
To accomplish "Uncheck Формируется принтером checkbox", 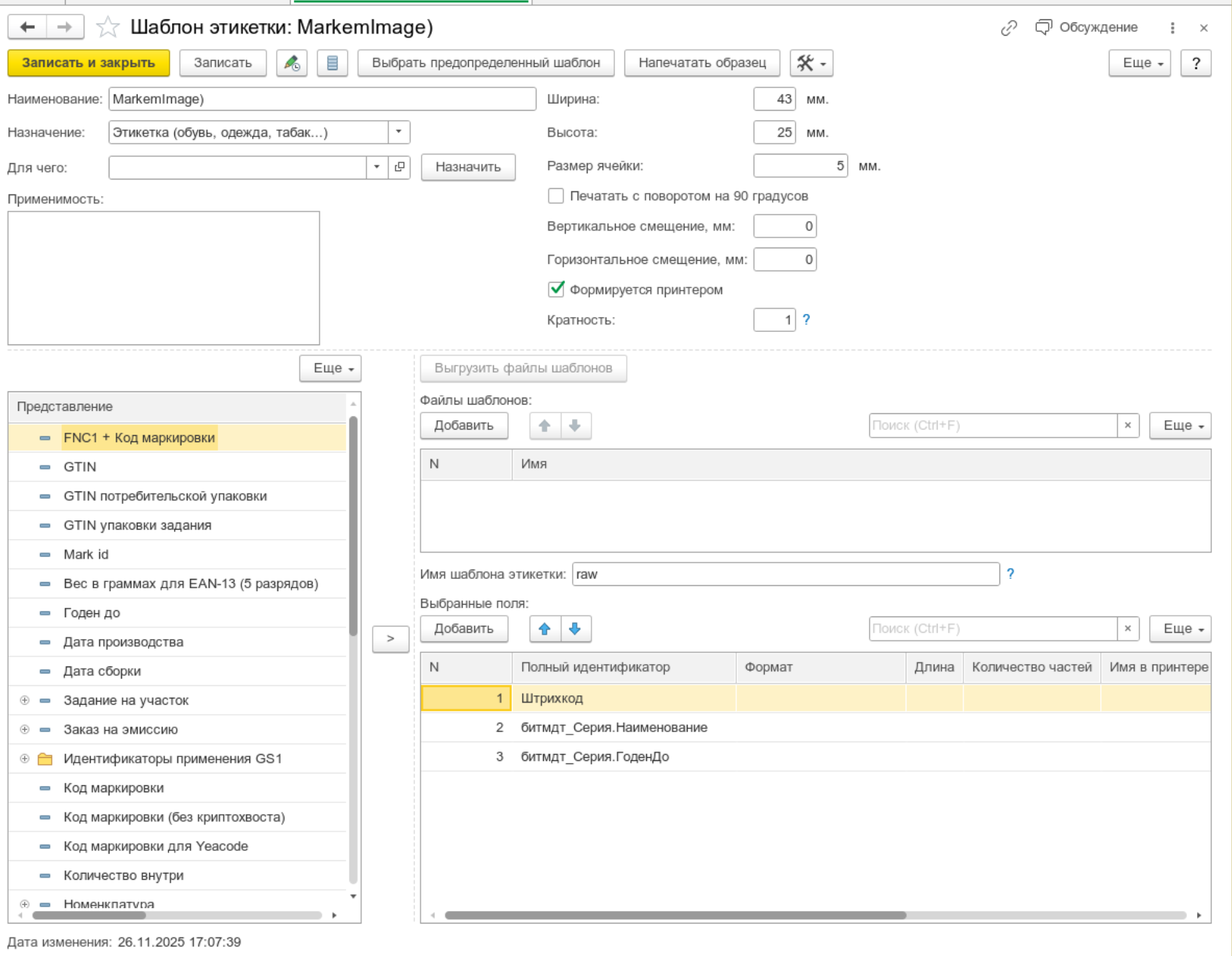I will [556, 289].
